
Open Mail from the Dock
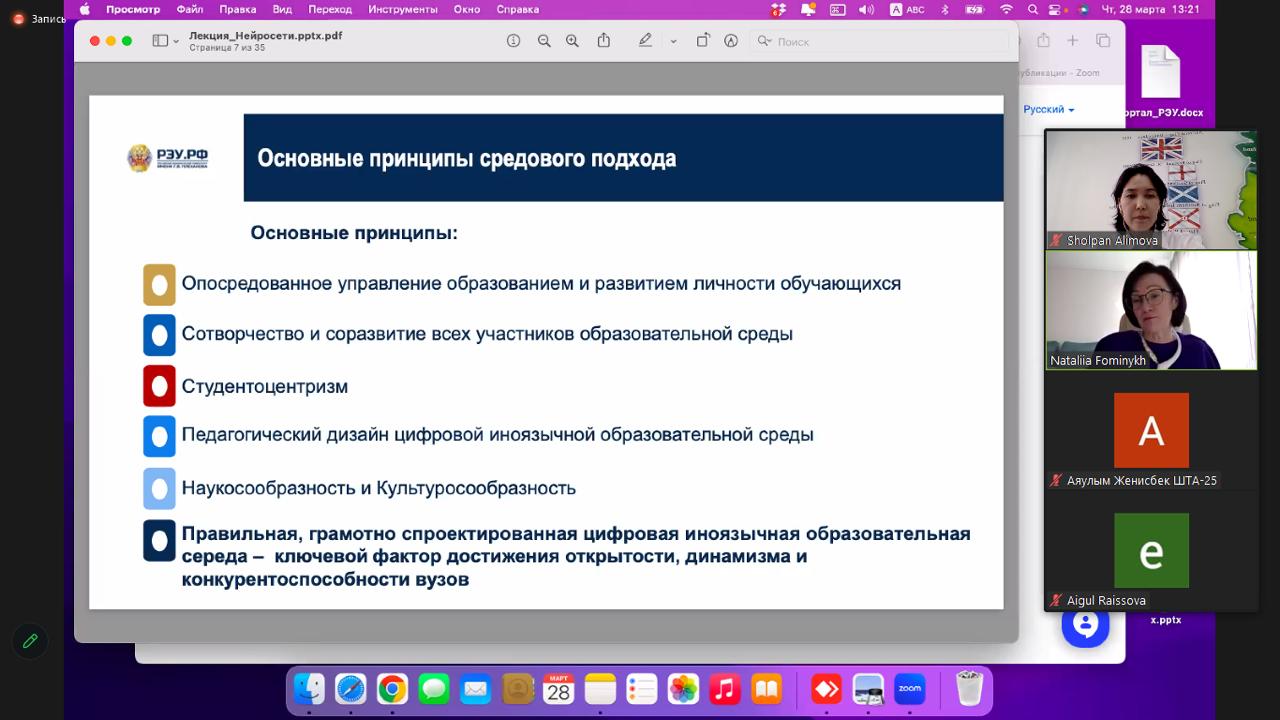click(475, 689)
